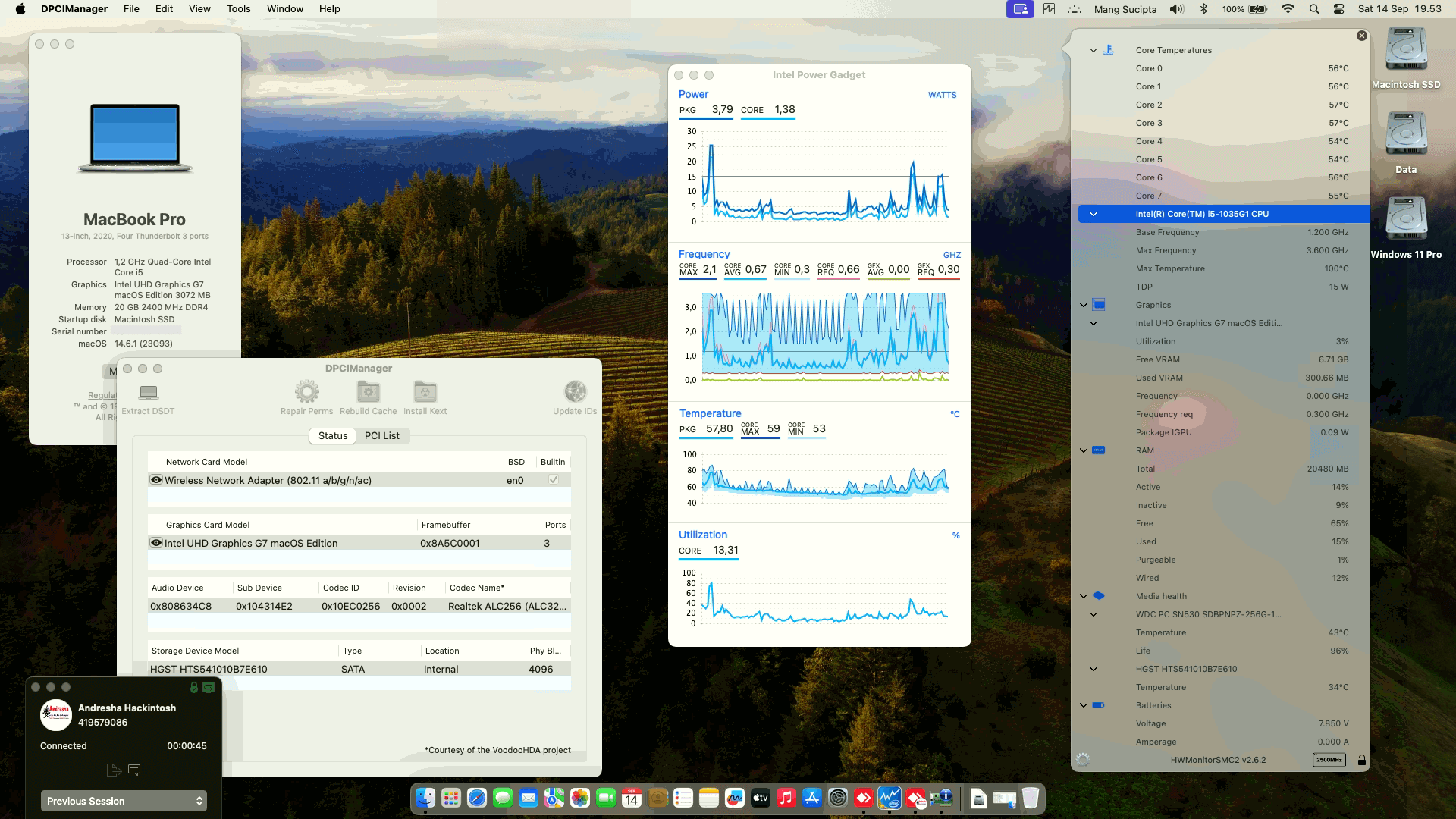Open Messages from the Dock
The height and width of the screenshot is (819, 1456).
pyautogui.click(x=503, y=798)
